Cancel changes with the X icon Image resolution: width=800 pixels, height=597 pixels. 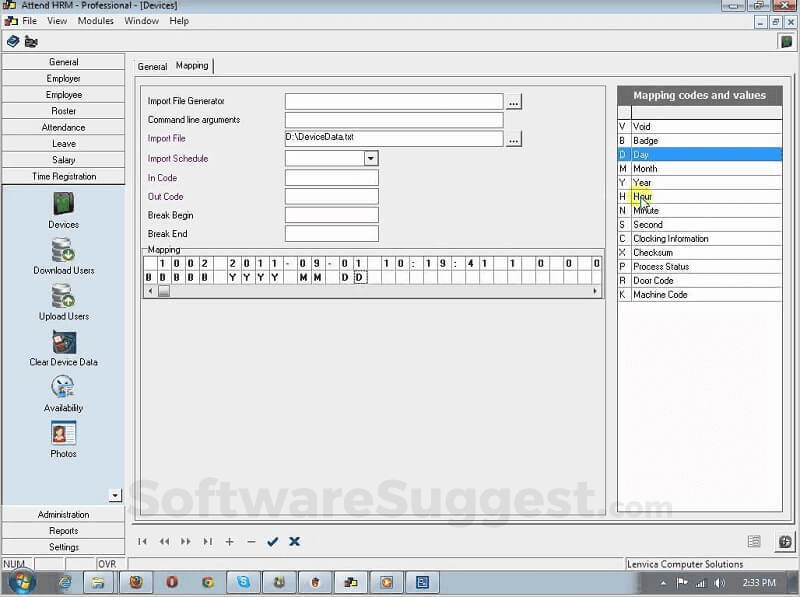294,541
